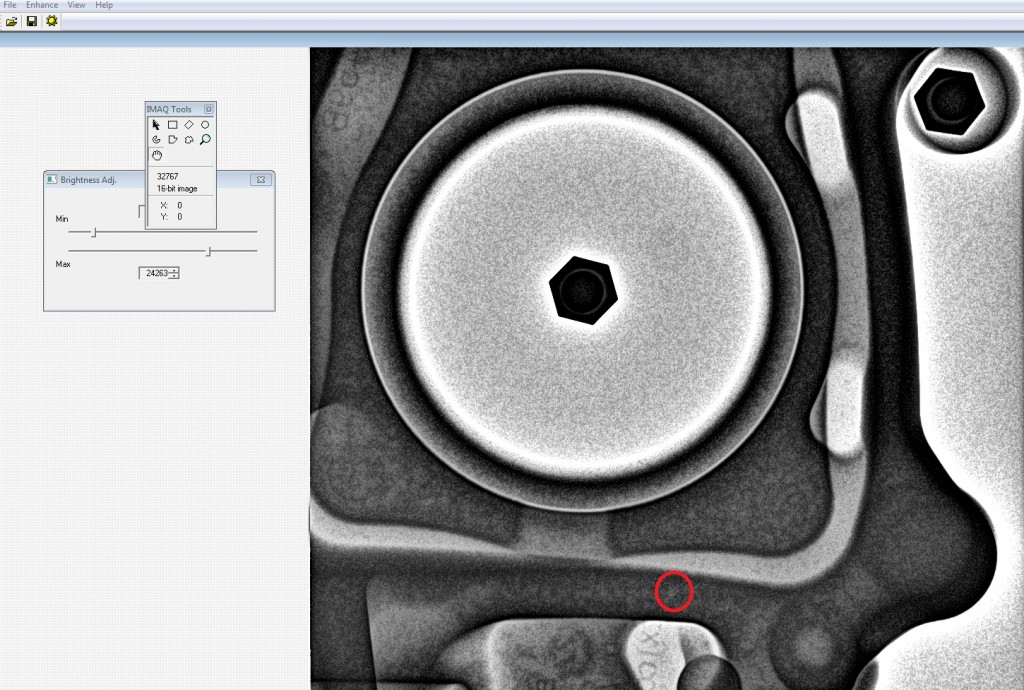The image size is (1024, 690).
Task: Select the magnifying glass zoom tool
Action: click(205, 140)
